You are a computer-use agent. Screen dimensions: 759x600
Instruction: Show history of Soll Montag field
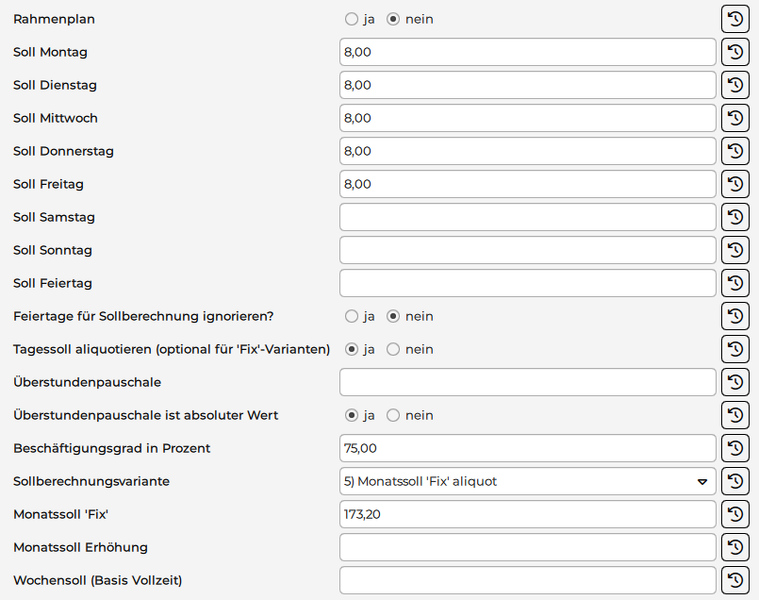click(x=735, y=52)
